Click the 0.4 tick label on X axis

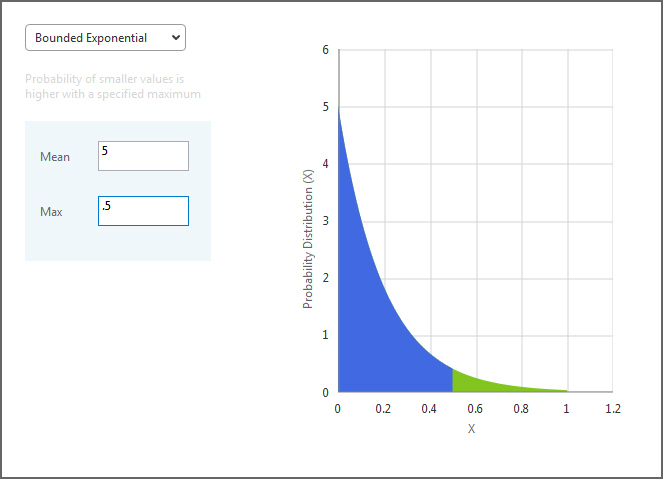[x=429, y=409]
